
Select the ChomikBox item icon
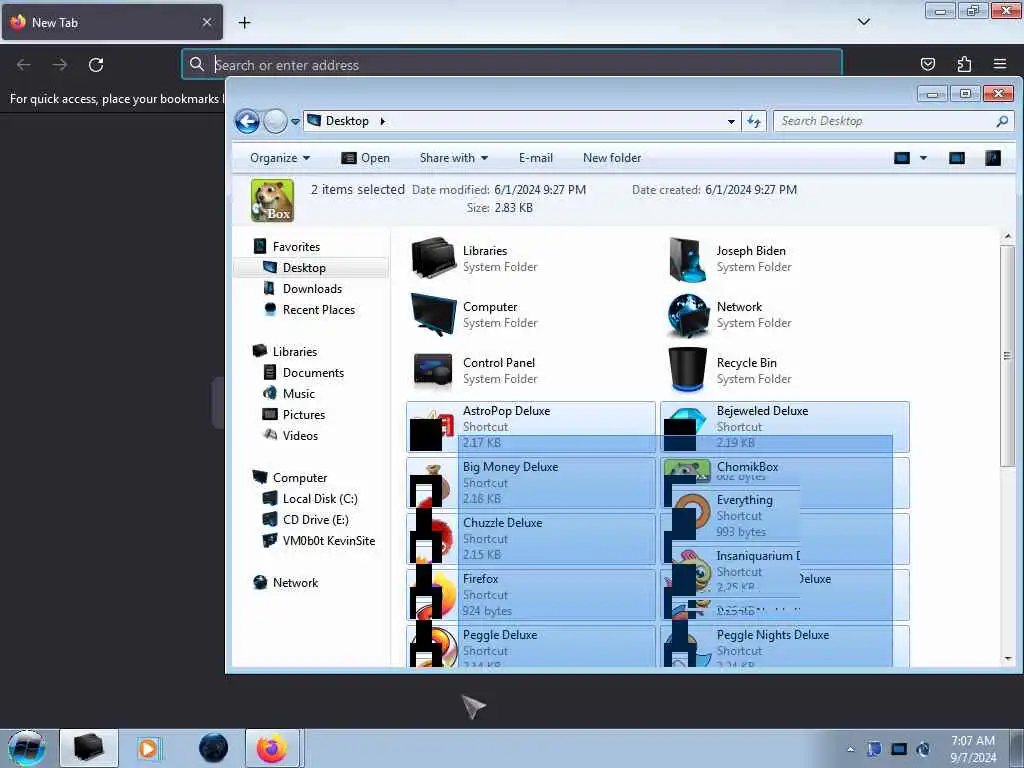pos(687,472)
